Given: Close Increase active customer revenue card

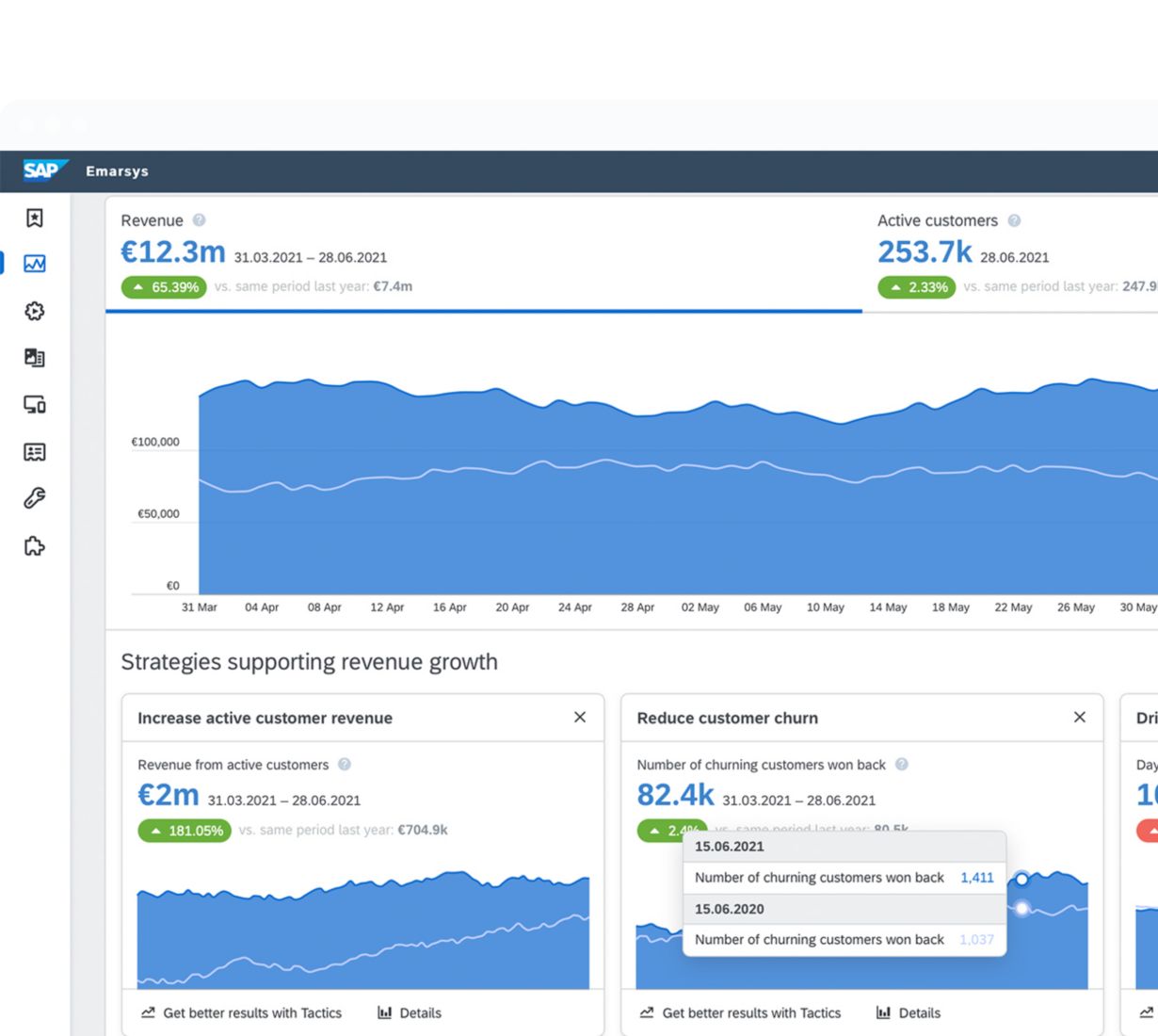Looking at the screenshot, I should pyautogui.click(x=580, y=718).
